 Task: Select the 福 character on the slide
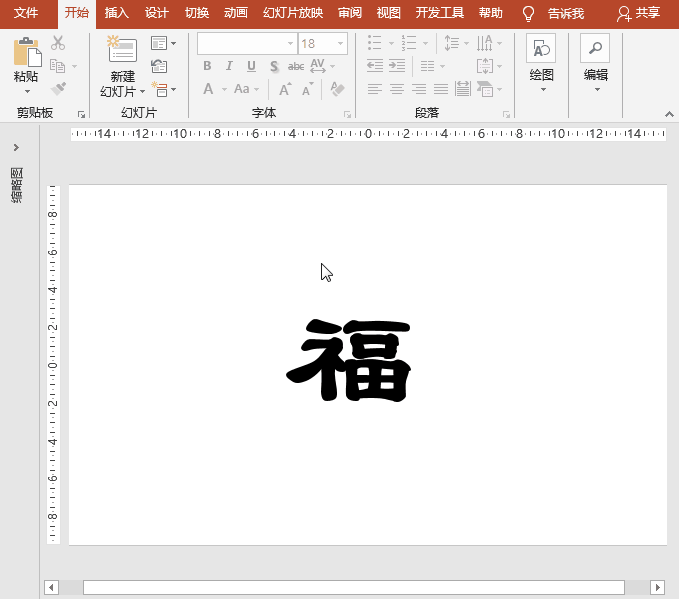pos(349,360)
